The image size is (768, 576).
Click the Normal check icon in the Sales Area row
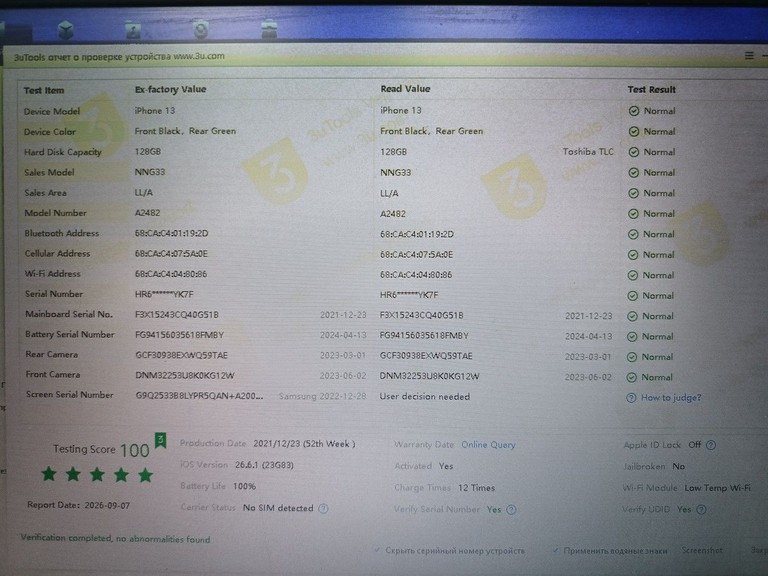tap(633, 193)
